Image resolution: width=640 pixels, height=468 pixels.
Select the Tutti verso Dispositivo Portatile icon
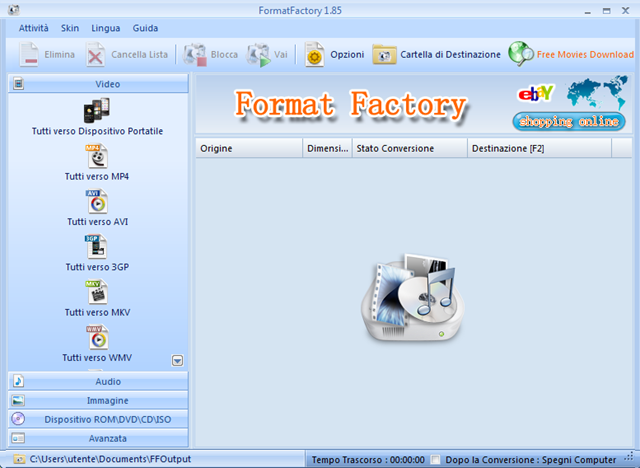(97, 110)
